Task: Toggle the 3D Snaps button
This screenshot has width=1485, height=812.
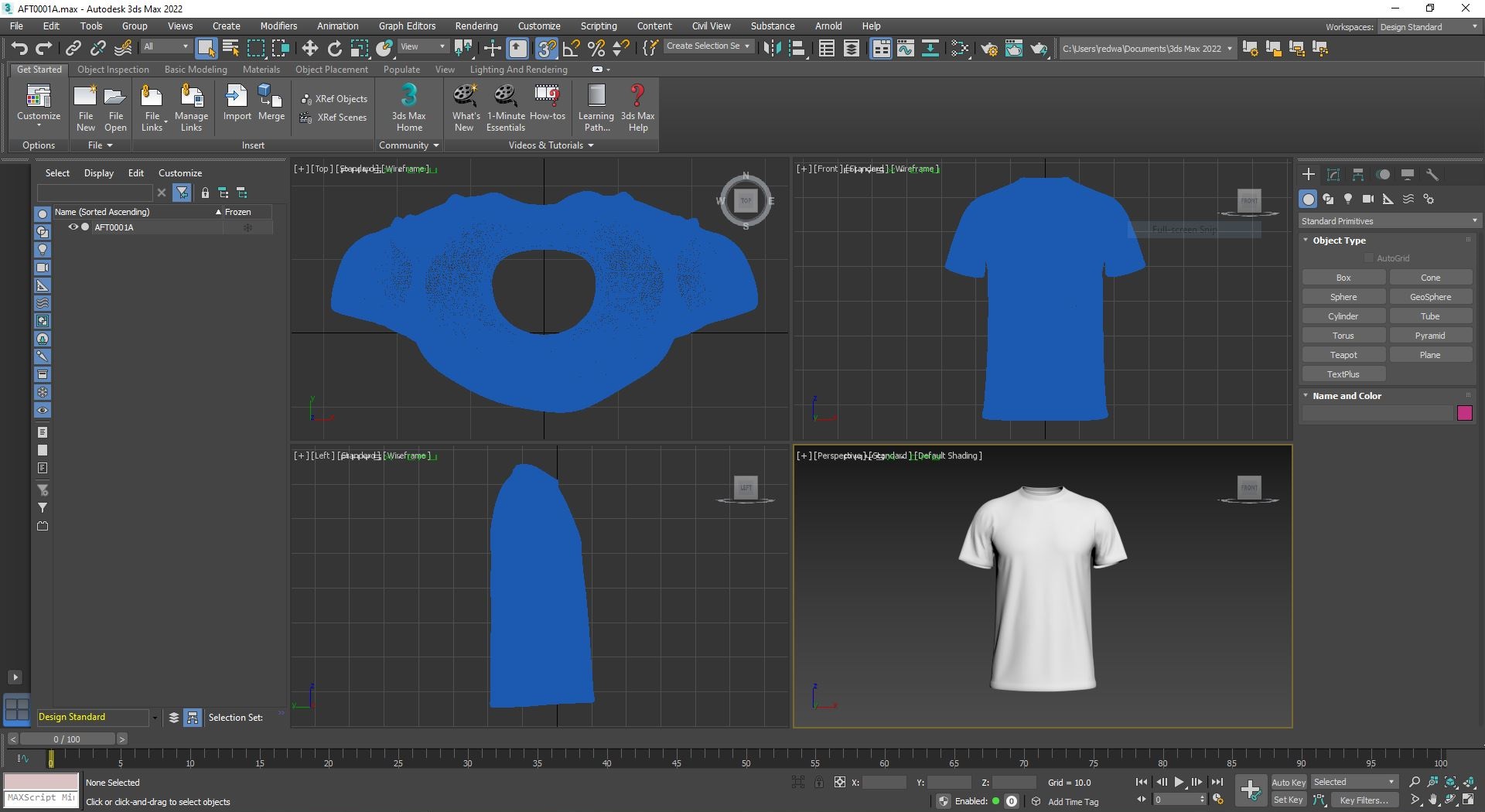Action: tap(546, 49)
